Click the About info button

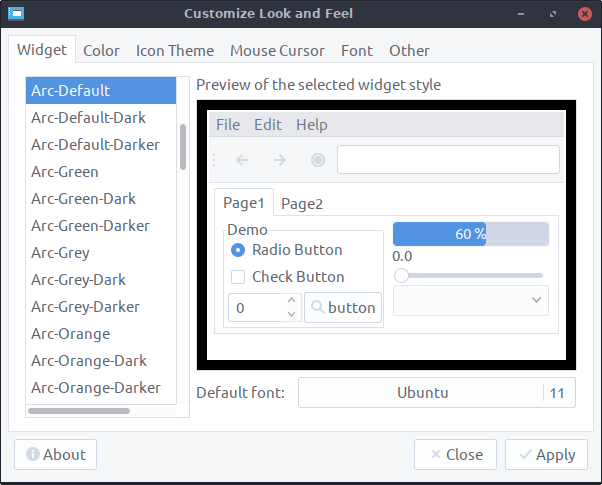click(x=56, y=454)
